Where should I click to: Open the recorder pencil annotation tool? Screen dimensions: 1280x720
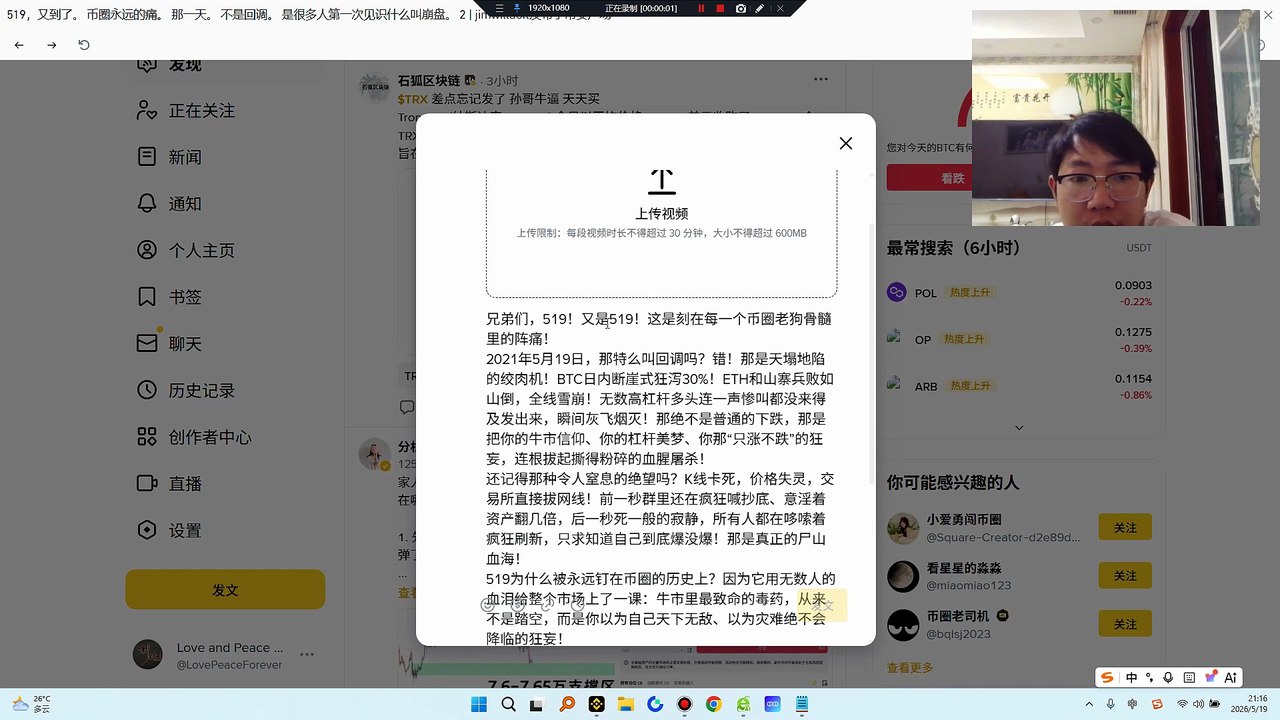760,8
